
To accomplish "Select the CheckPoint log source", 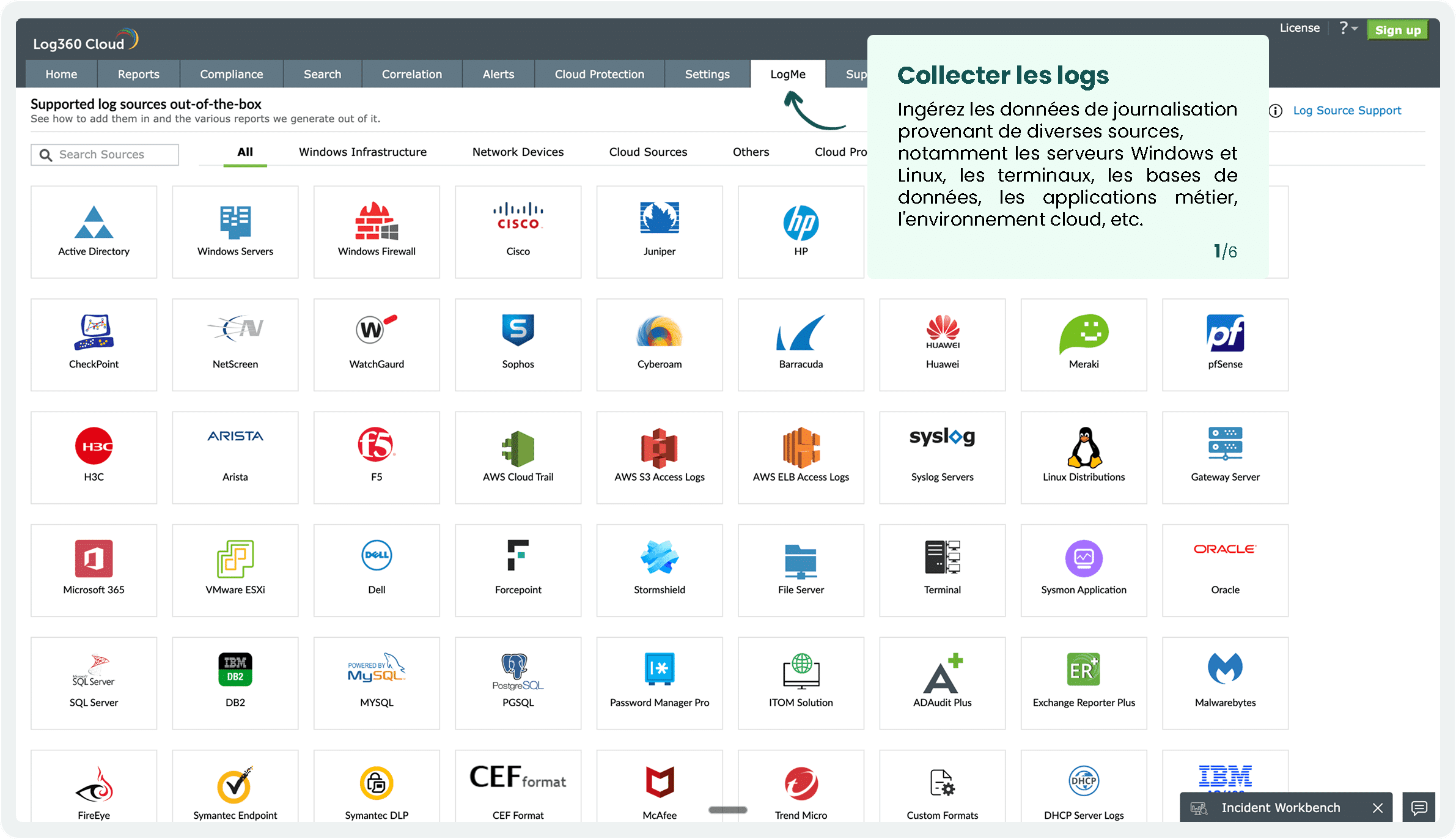I will [94, 345].
